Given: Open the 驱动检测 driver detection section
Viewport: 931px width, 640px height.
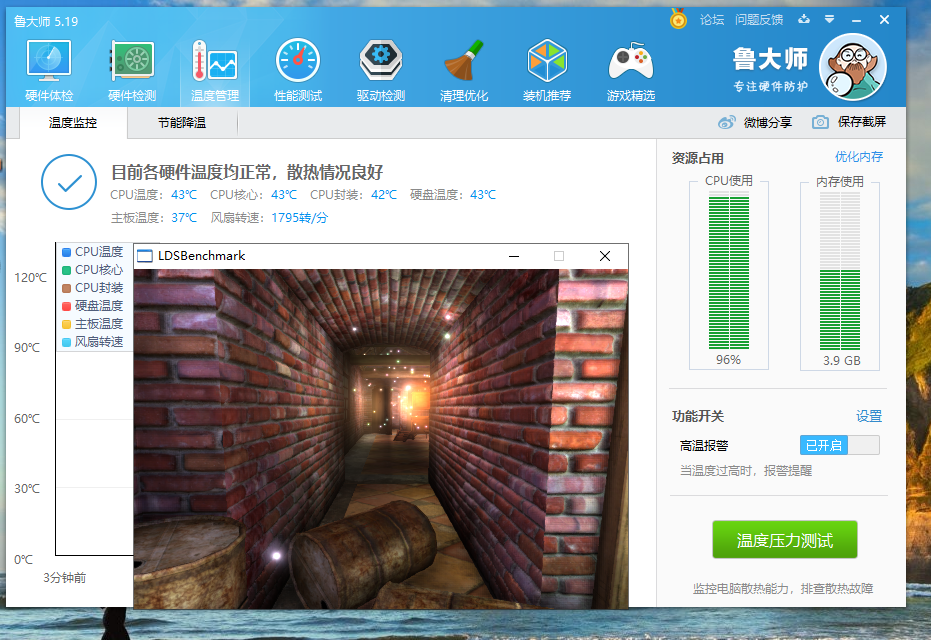Looking at the screenshot, I should 381,70.
